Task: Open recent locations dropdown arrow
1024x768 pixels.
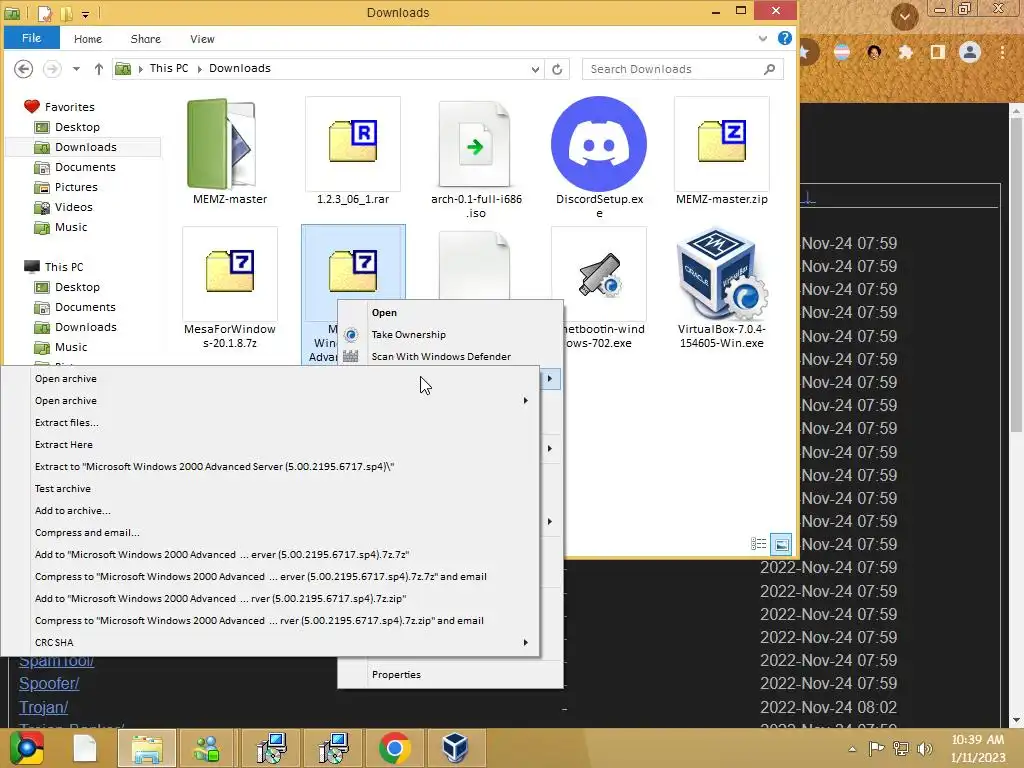Action: [76, 69]
